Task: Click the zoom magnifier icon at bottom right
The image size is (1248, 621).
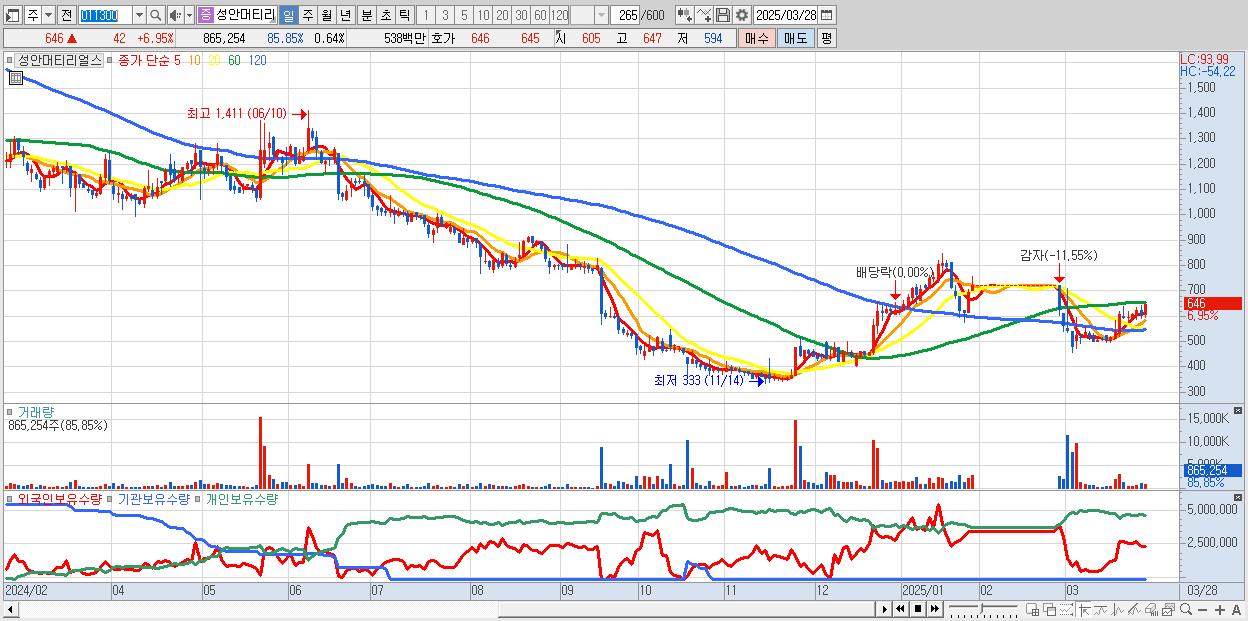Action: coord(1185,609)
